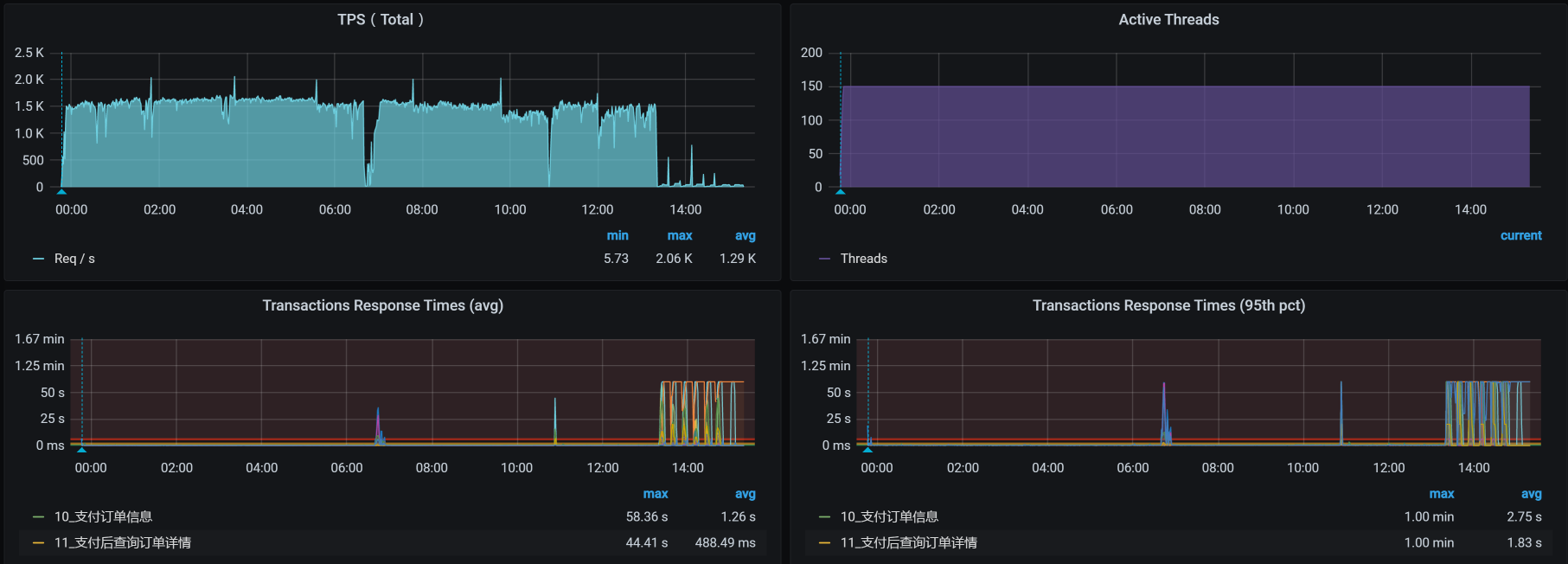The image size is (1568, 564).
Task: Open the TPS ( Total ) panel title menu
Action: pyautogui.click(x=381, y=20)
